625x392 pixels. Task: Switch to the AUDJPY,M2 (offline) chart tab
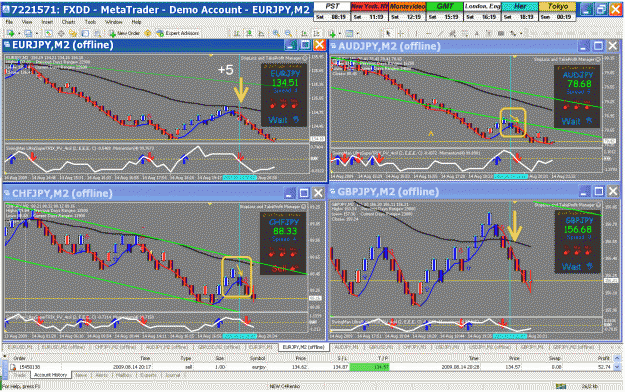click(167, 347)
